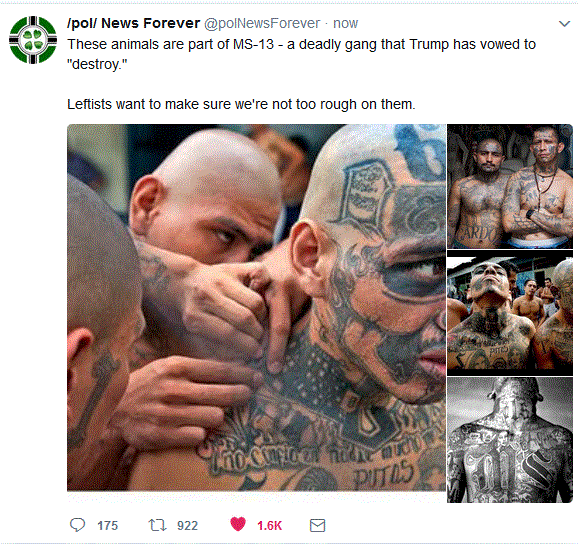Open the "now" timestamp link
The height and width of the screenshot is (544, 578).
pos(345,23)
